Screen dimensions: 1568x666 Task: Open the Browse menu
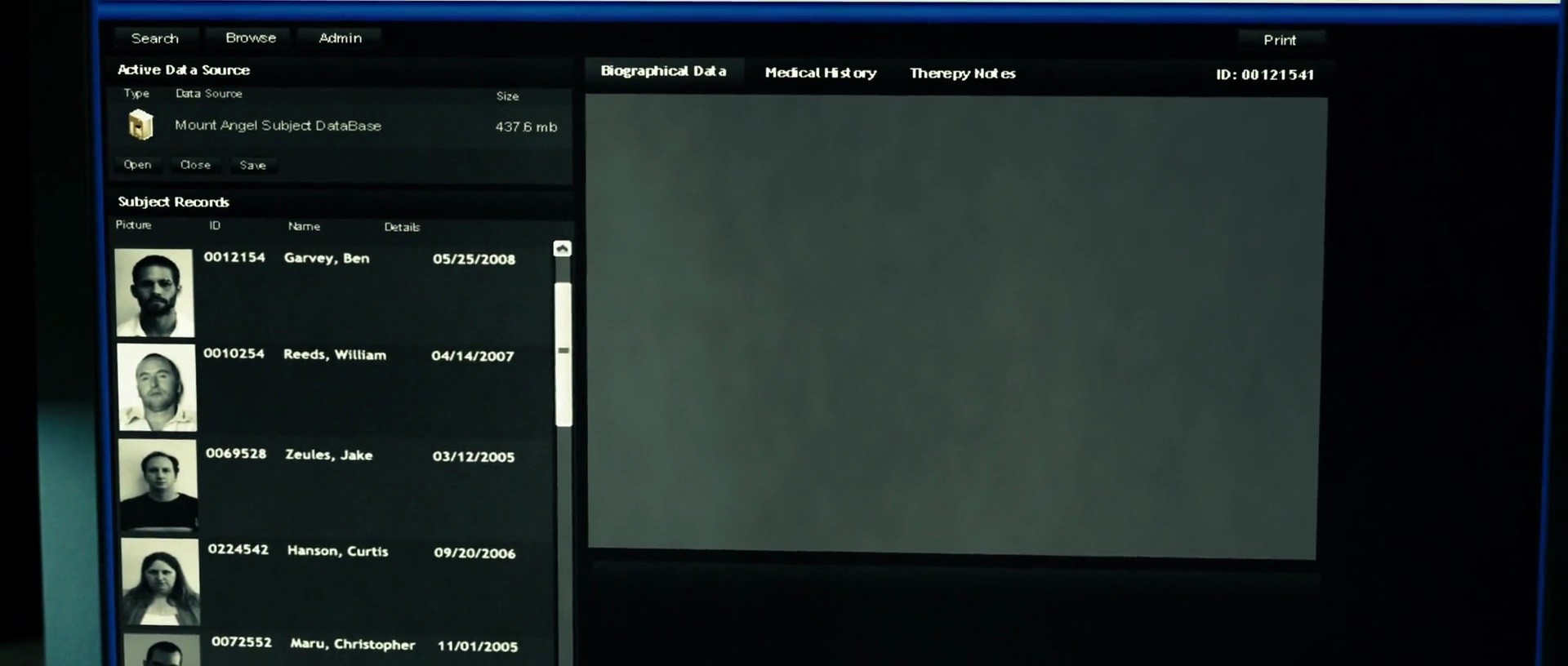(x=251, y=38)
